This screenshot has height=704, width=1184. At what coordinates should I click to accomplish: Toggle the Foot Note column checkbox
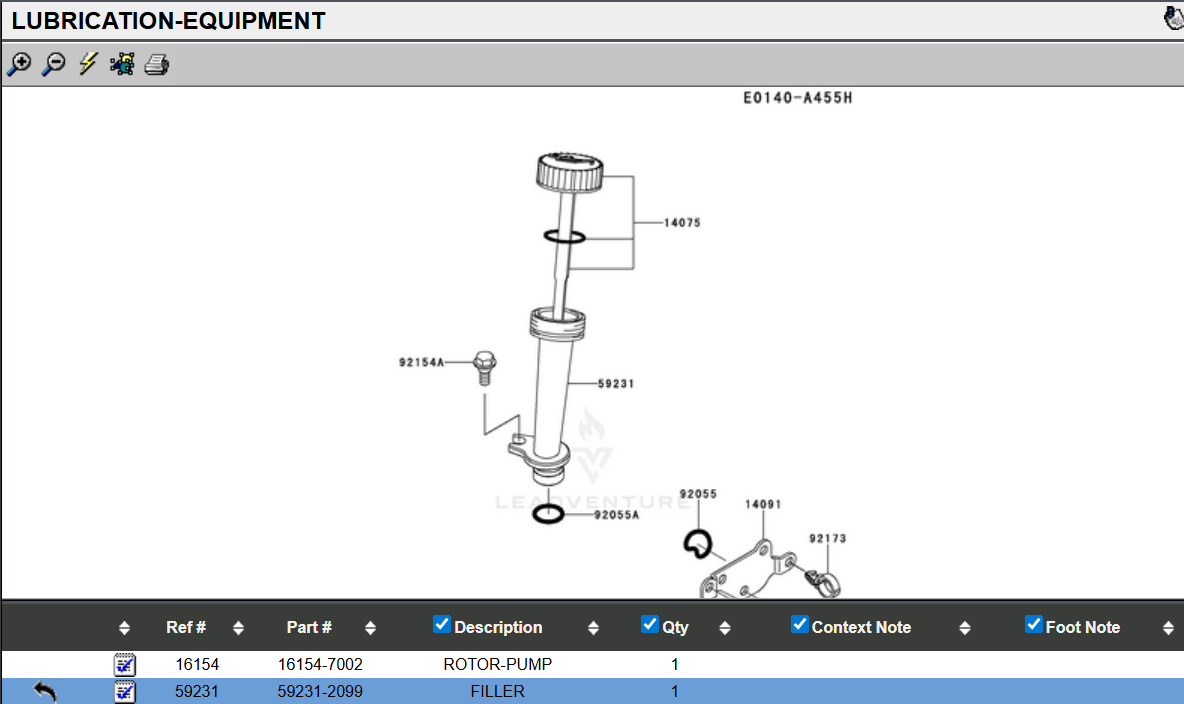[x=1034, y=625]
